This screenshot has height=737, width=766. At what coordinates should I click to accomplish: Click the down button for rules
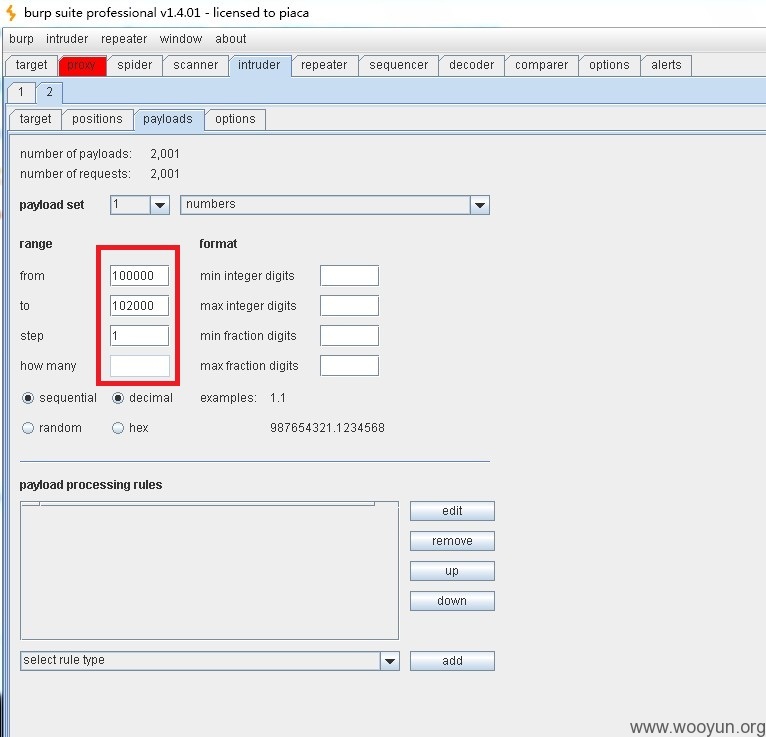coord(452,601)
